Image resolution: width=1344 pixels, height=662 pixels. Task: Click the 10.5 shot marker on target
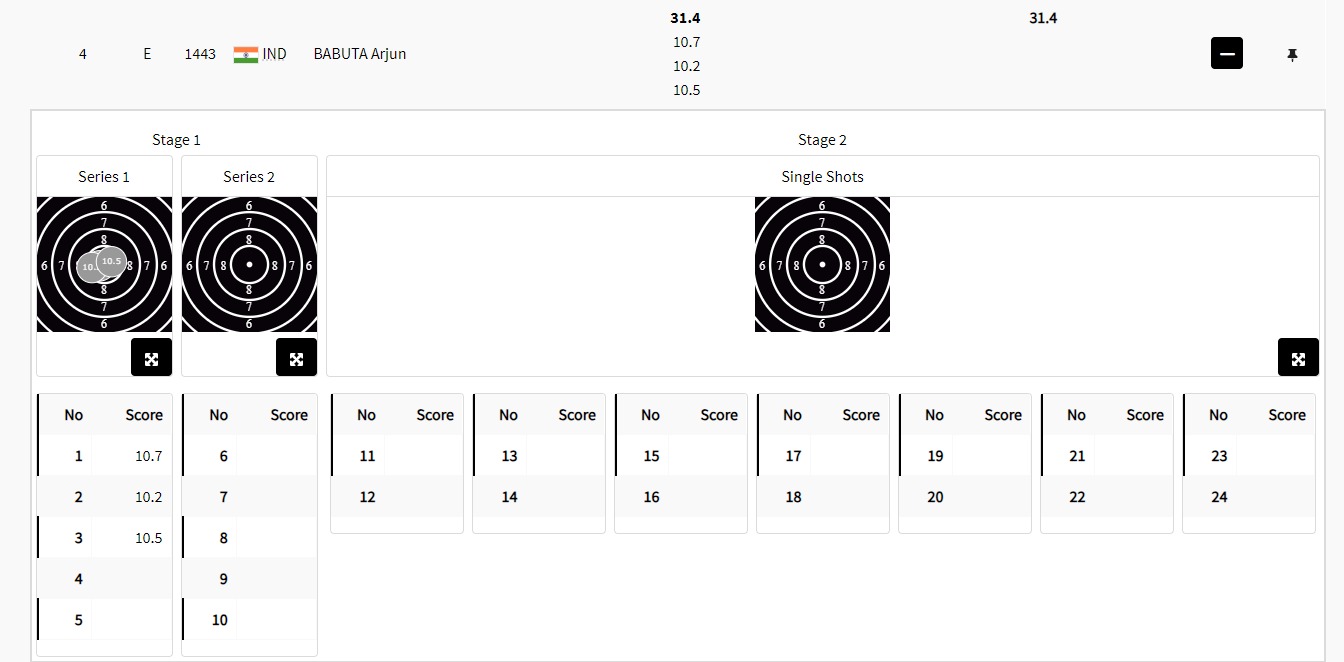click(112, 260)
